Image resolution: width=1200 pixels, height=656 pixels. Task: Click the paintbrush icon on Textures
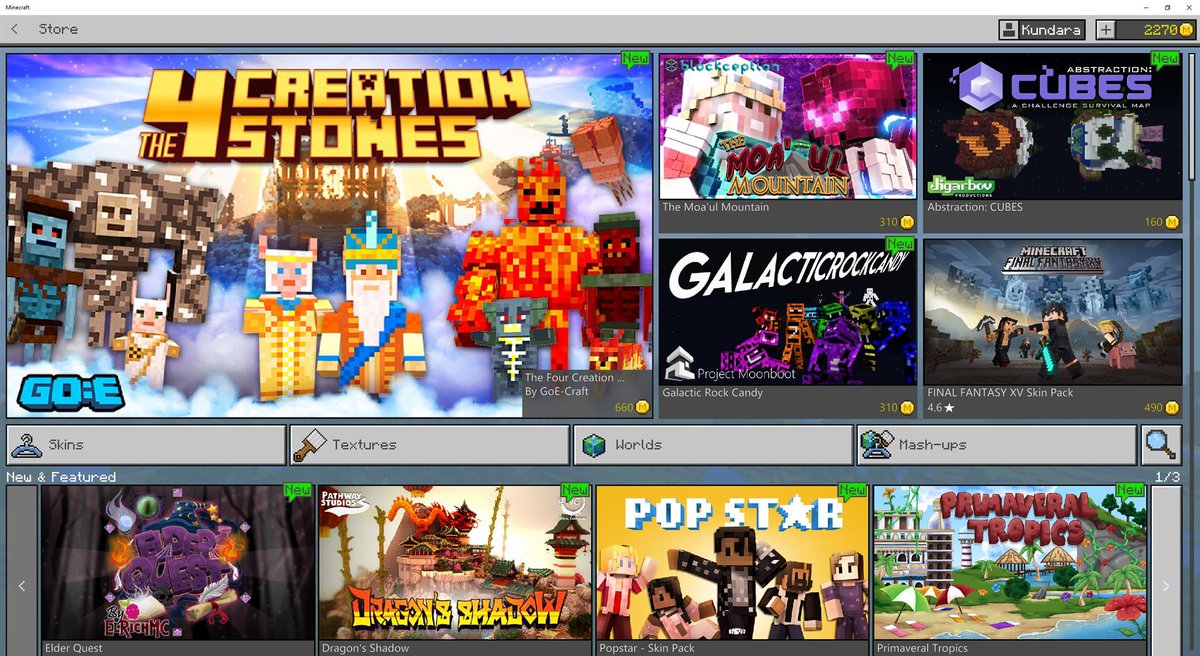click(308, 446)
